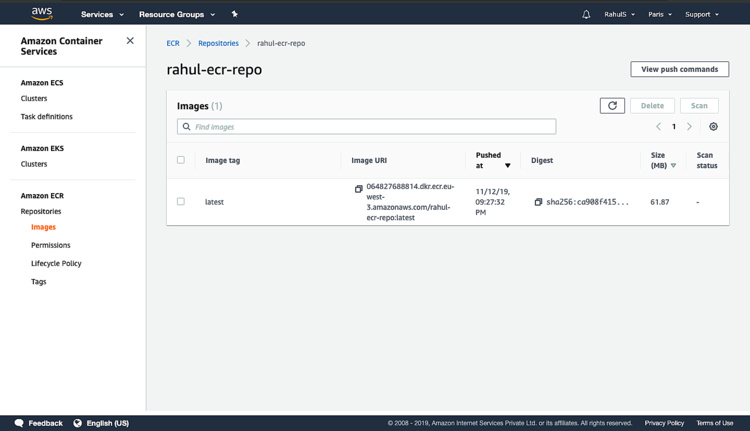Click Repositories breadcrumb link
The image size is (750, 431).
pyautogui.click(x=218, y=43)
